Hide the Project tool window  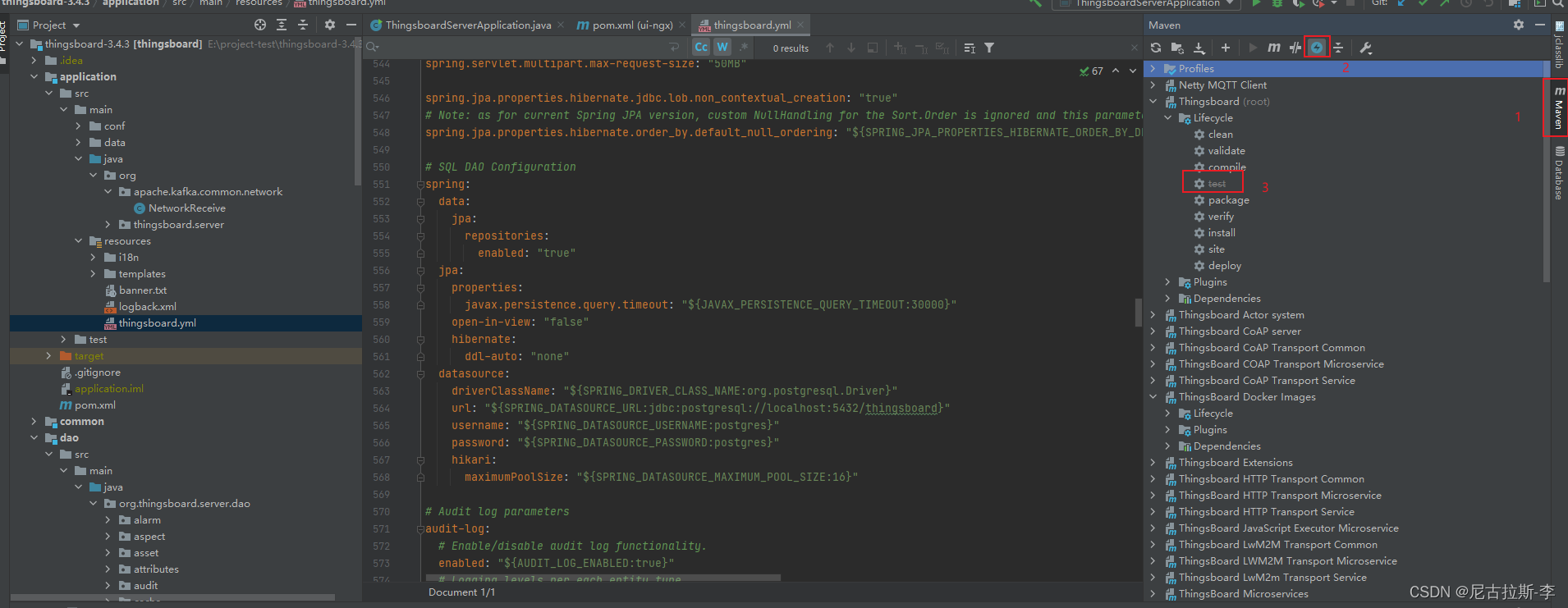(x=351, y=25)
